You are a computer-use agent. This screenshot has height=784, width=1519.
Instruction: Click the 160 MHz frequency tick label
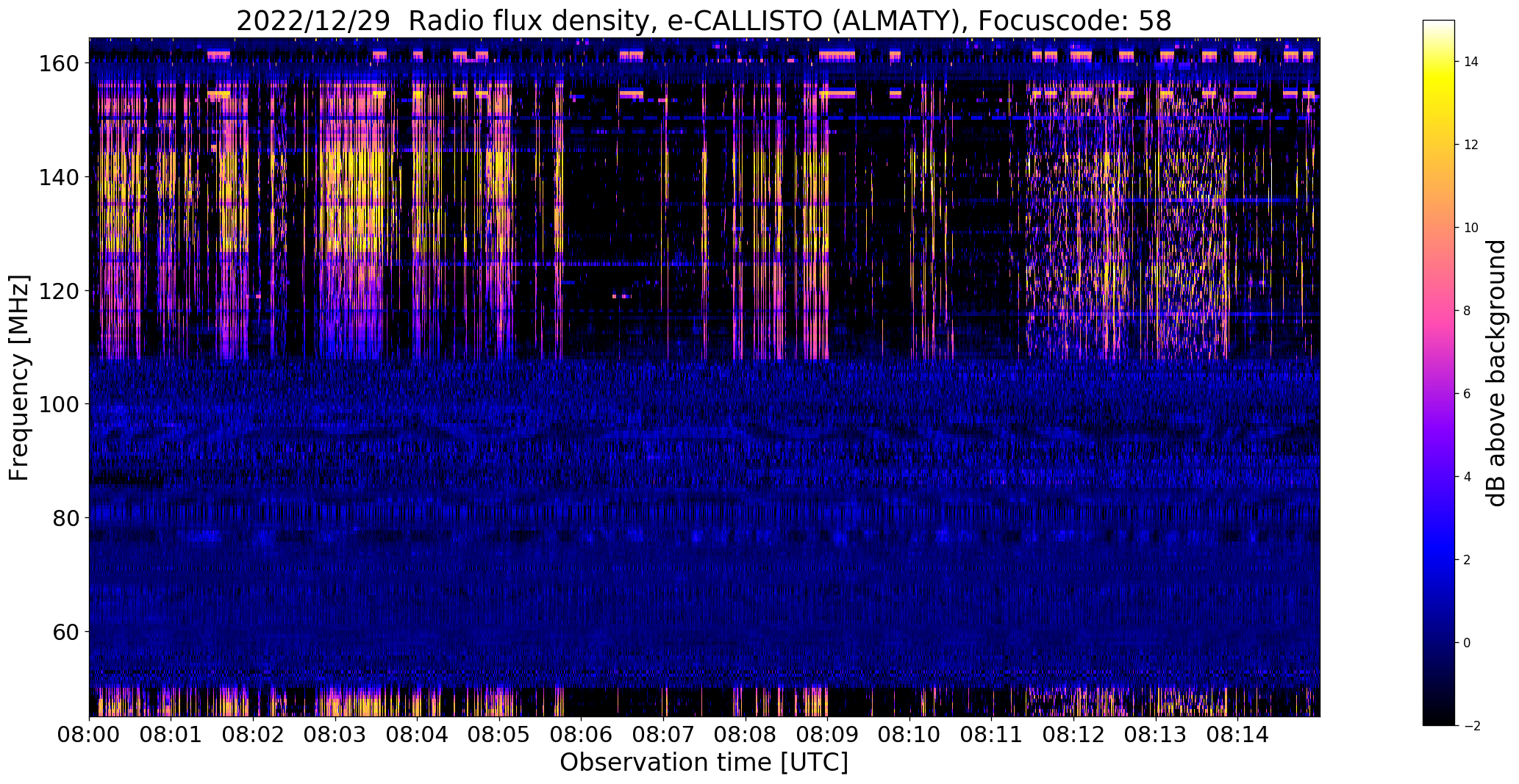click(58, 64)
